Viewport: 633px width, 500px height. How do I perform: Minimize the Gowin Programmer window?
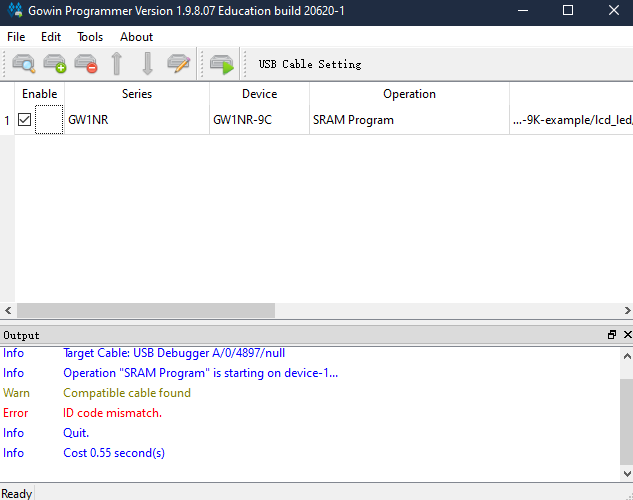[x=523, y=10]
